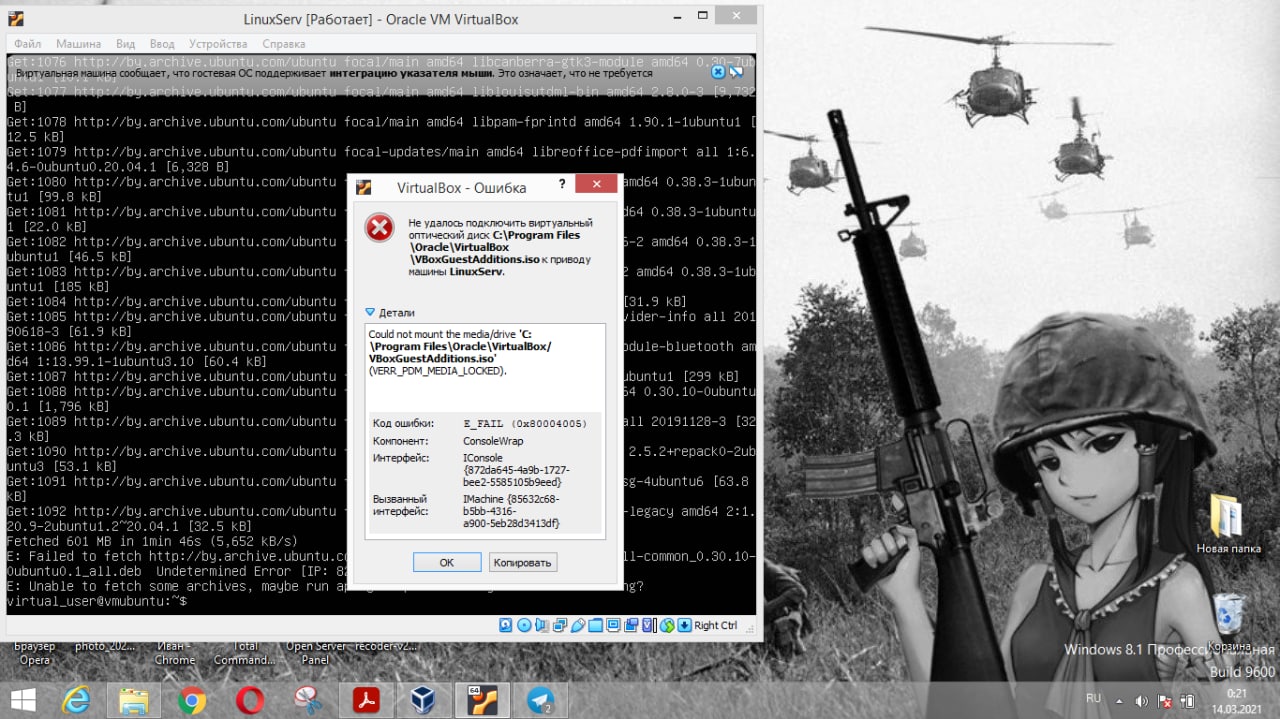Screen dimensions: 1280x719
Task: Click the RU language indicator
Action: coord(1093,698)
